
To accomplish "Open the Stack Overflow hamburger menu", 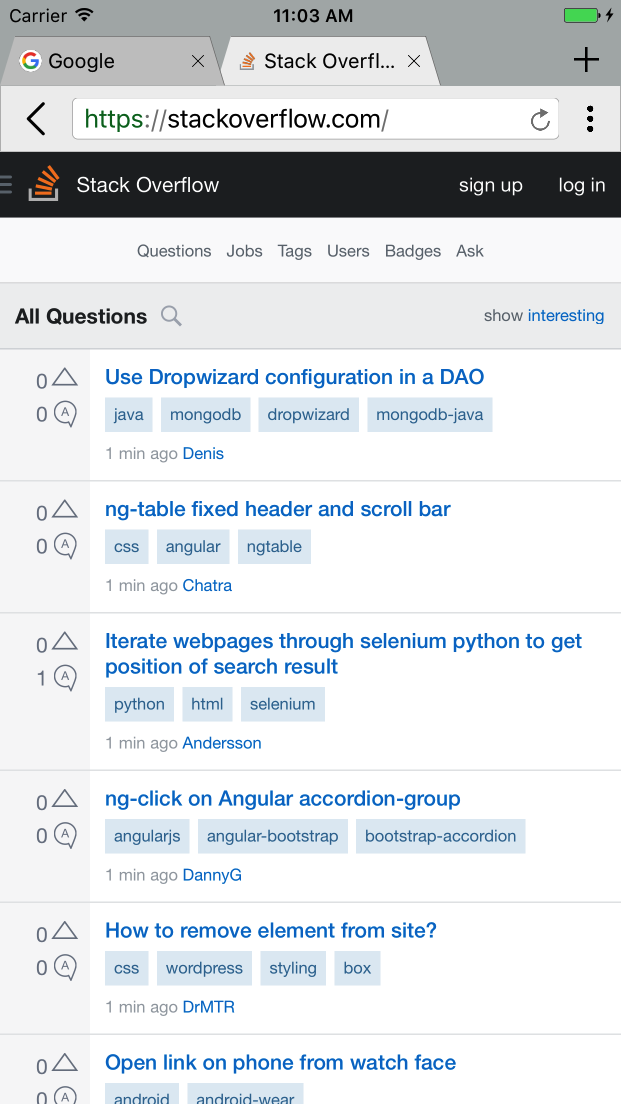I will pos(6,184).
